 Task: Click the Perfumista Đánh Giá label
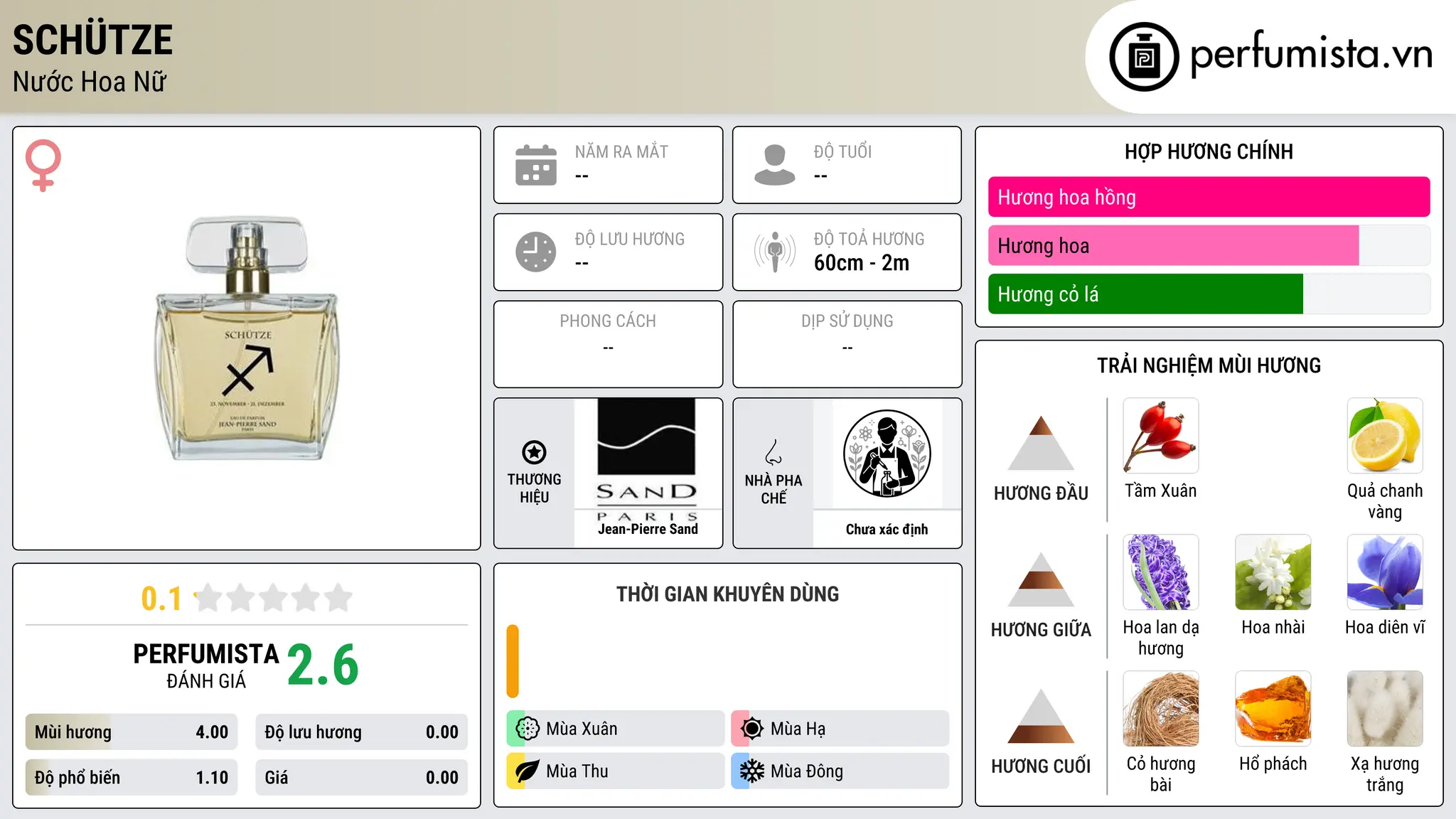(206, 665)
